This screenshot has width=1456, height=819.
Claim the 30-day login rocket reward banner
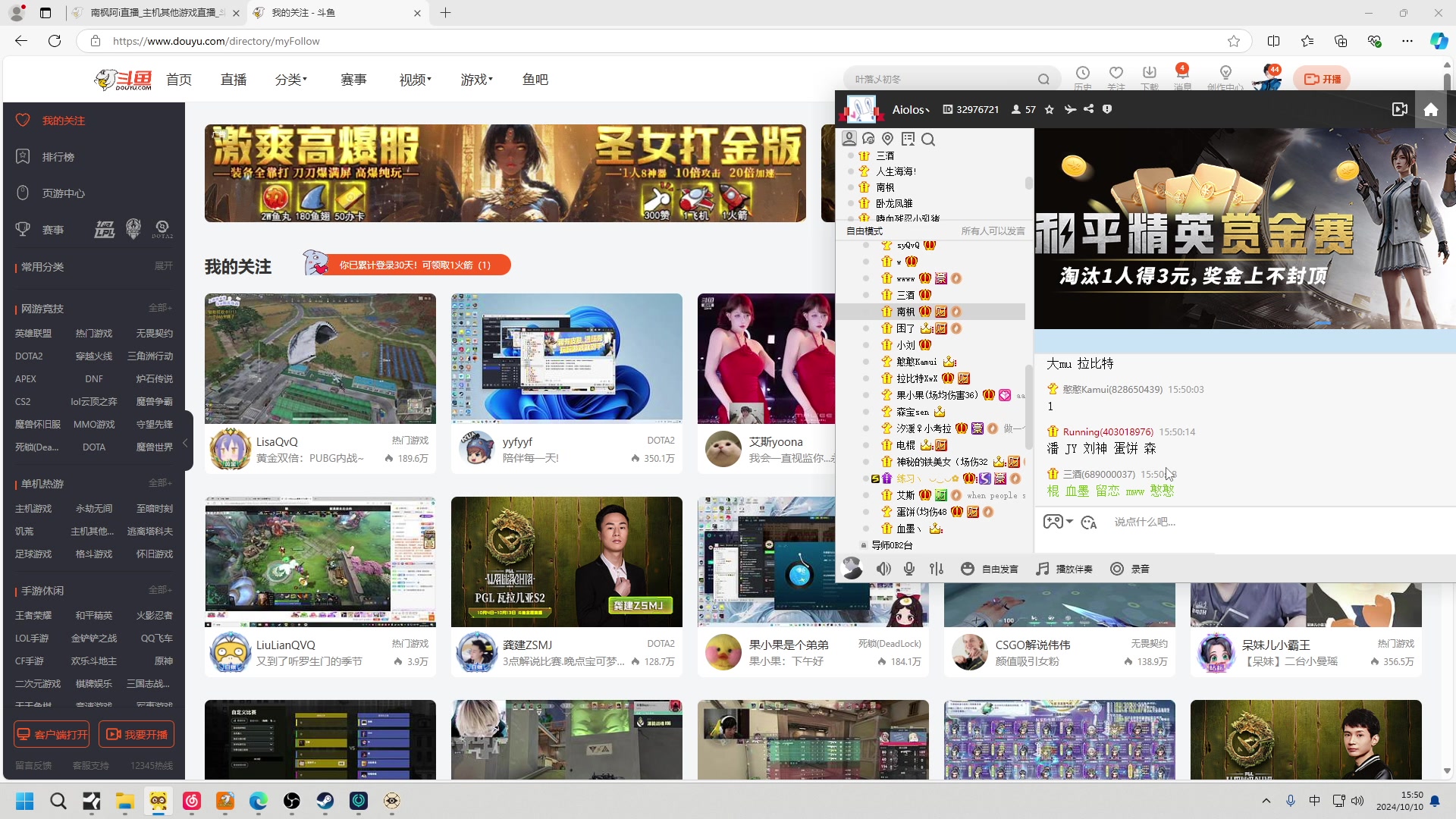(x=407, y=265)
